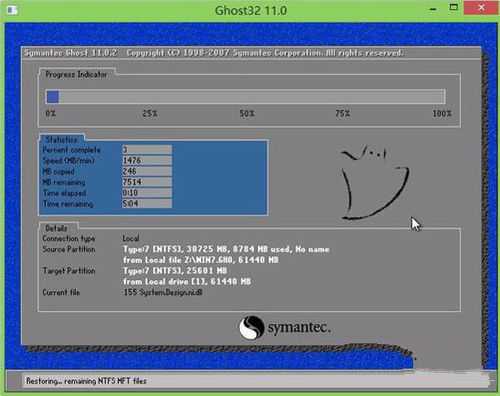Screen dimensions: 500x396
Task: Select the Time elapsed value field
Action: [x=147, y=193]
